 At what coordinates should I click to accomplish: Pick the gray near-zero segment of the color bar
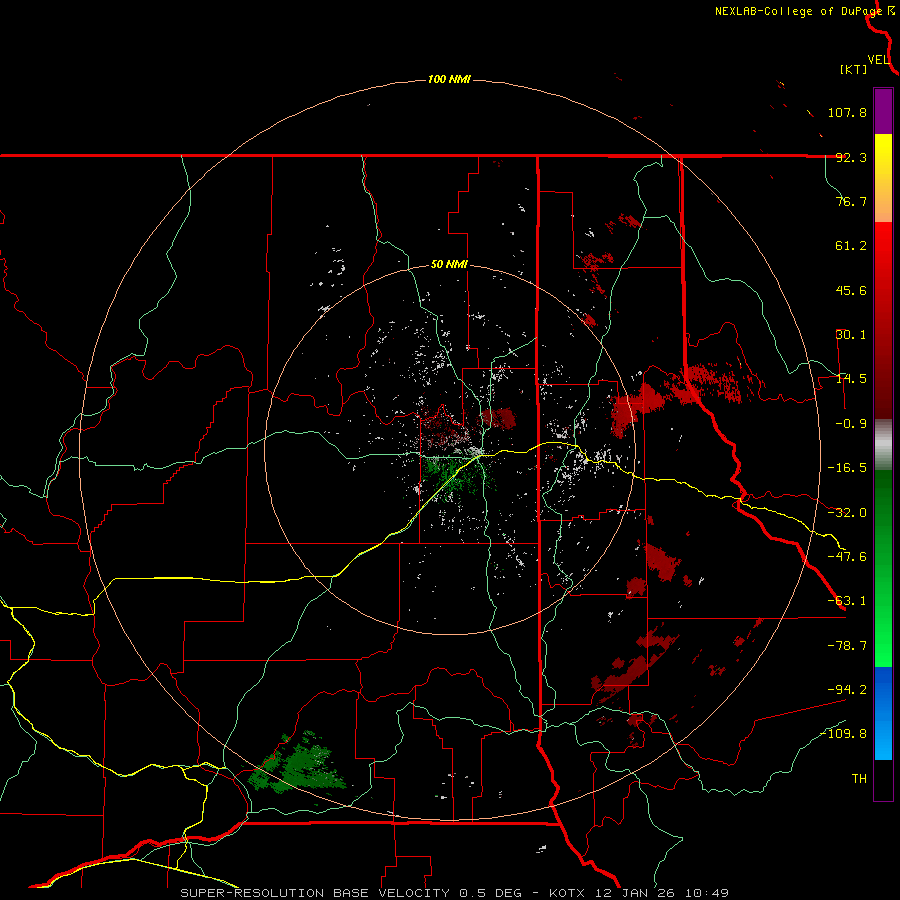point(883,445)
